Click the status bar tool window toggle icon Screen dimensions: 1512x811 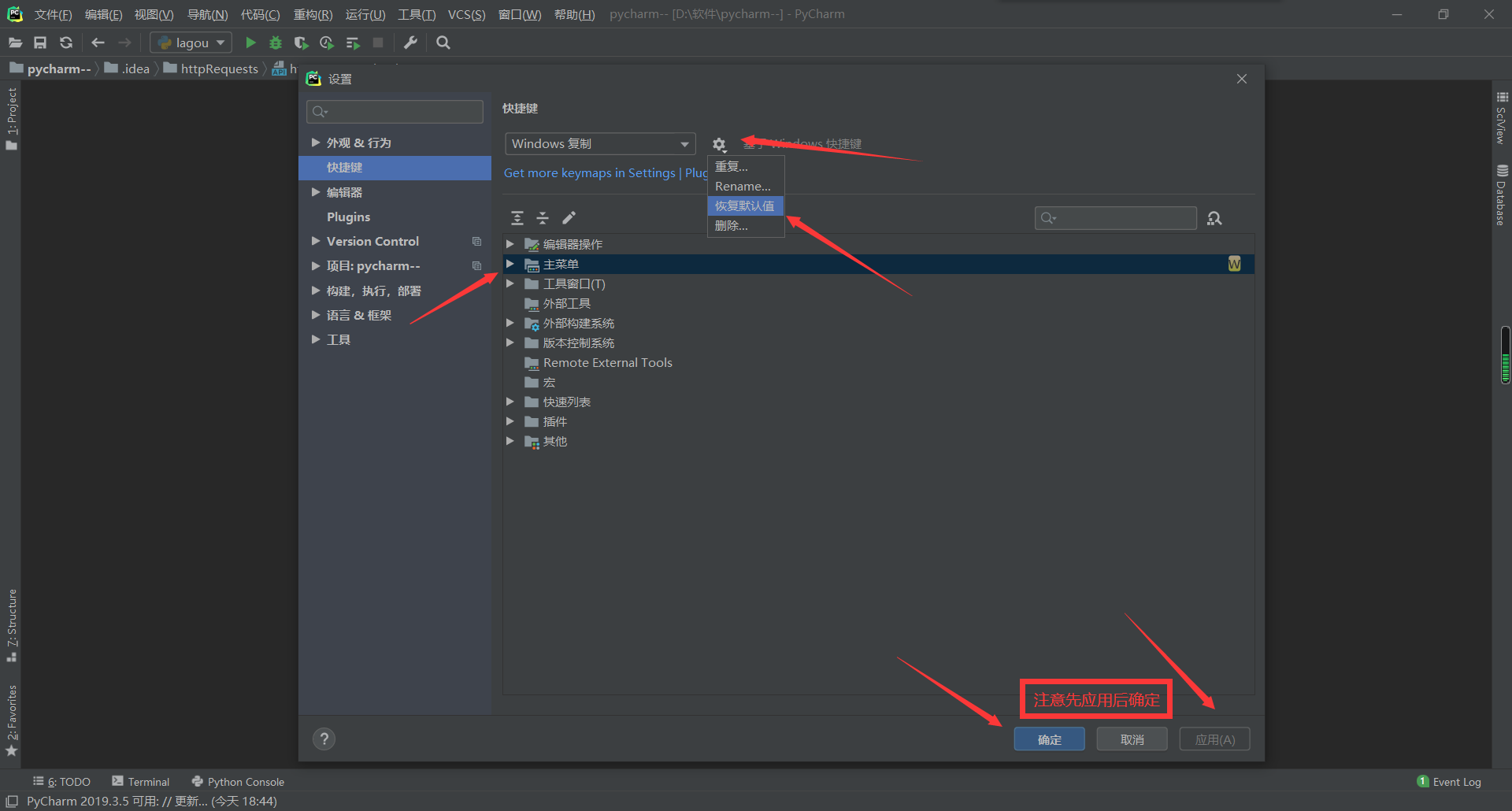pos(12,801)
